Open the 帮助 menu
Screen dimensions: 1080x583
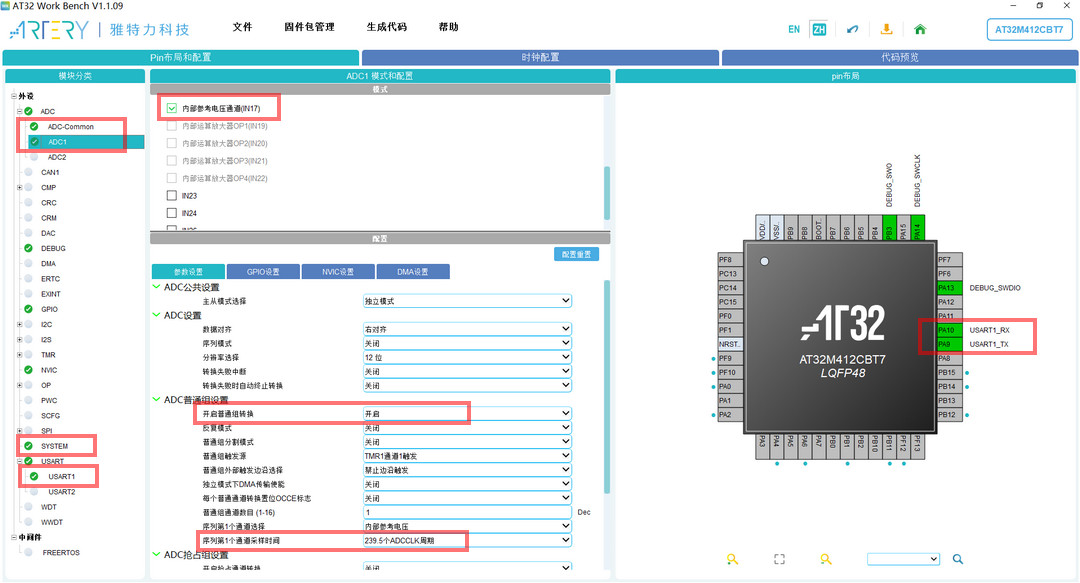point(448,27)
